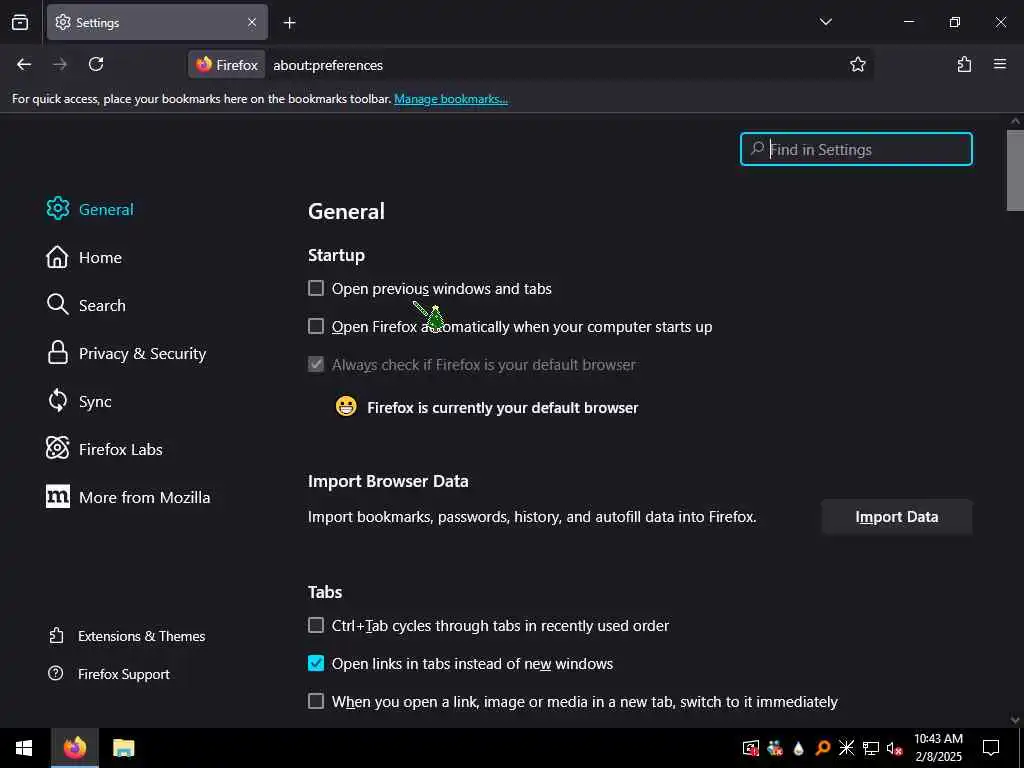Click the forward navigation arrow
Screen dimensions: 1024x768
tap(60, 64)
